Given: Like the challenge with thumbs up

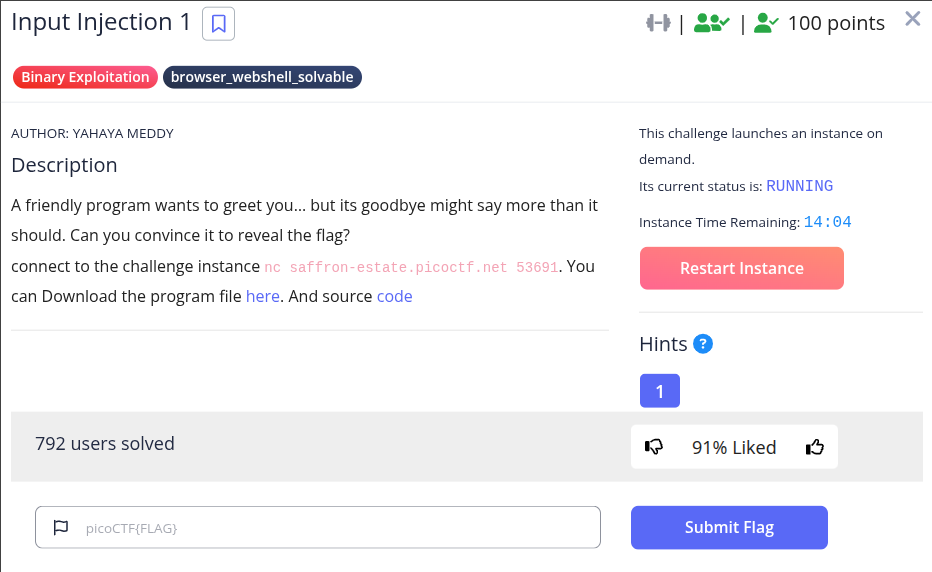Looking at the screenshot, I should (815, 447).
